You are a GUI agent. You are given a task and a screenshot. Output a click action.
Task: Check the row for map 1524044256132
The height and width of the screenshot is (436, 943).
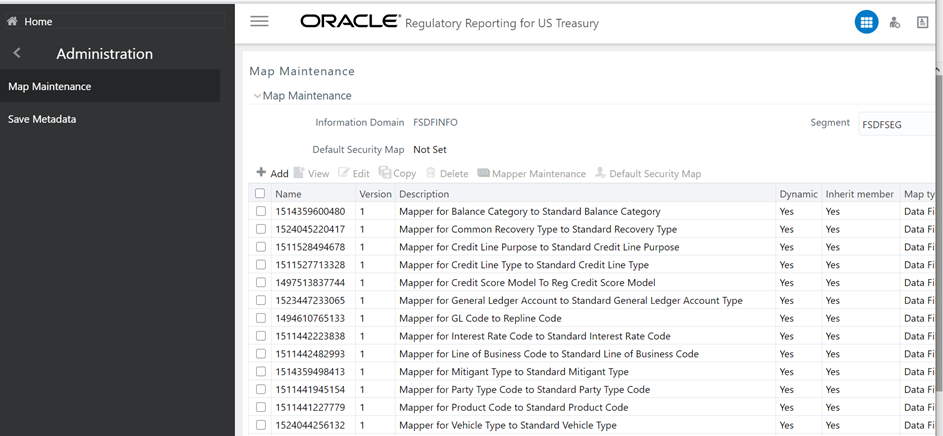260,425
